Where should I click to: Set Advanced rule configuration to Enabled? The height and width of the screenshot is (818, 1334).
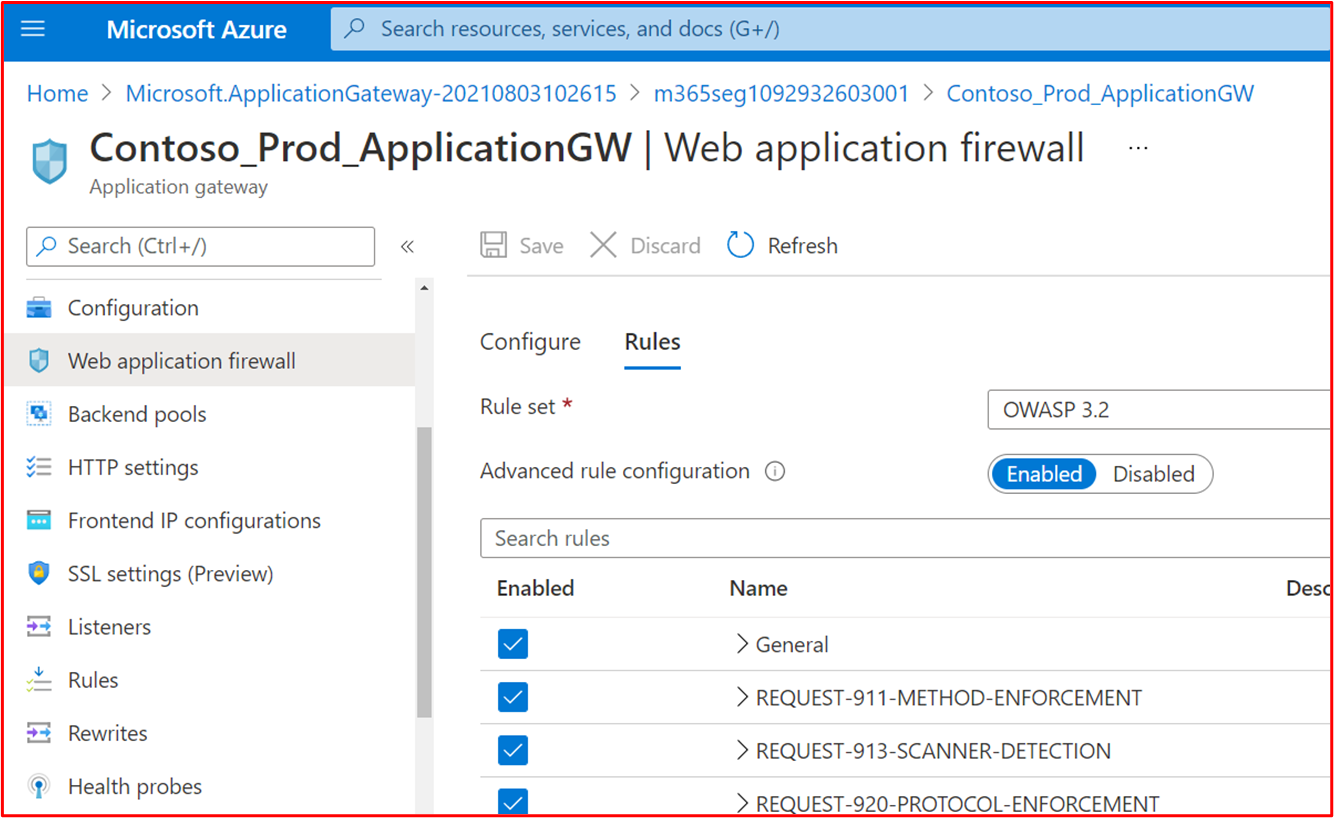1044,474
